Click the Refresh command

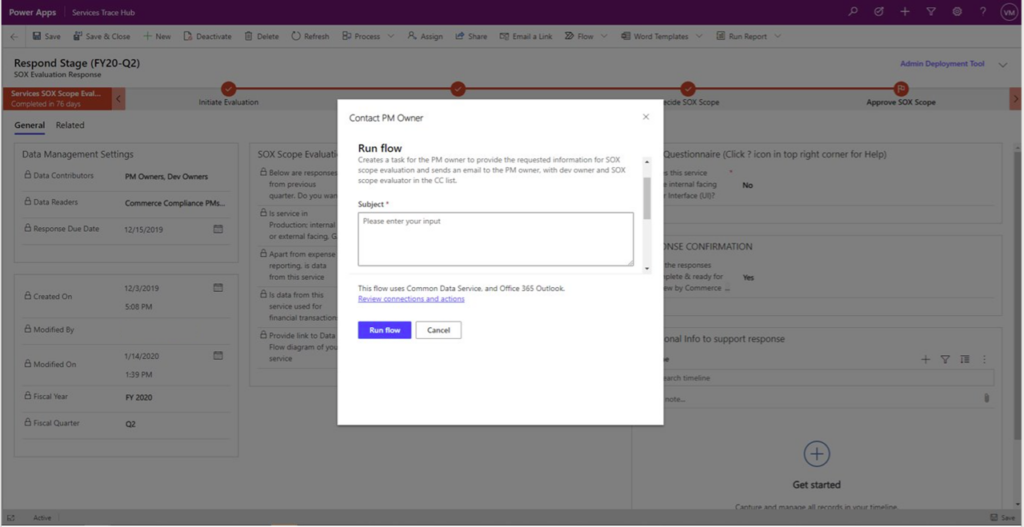click(310, 37)
